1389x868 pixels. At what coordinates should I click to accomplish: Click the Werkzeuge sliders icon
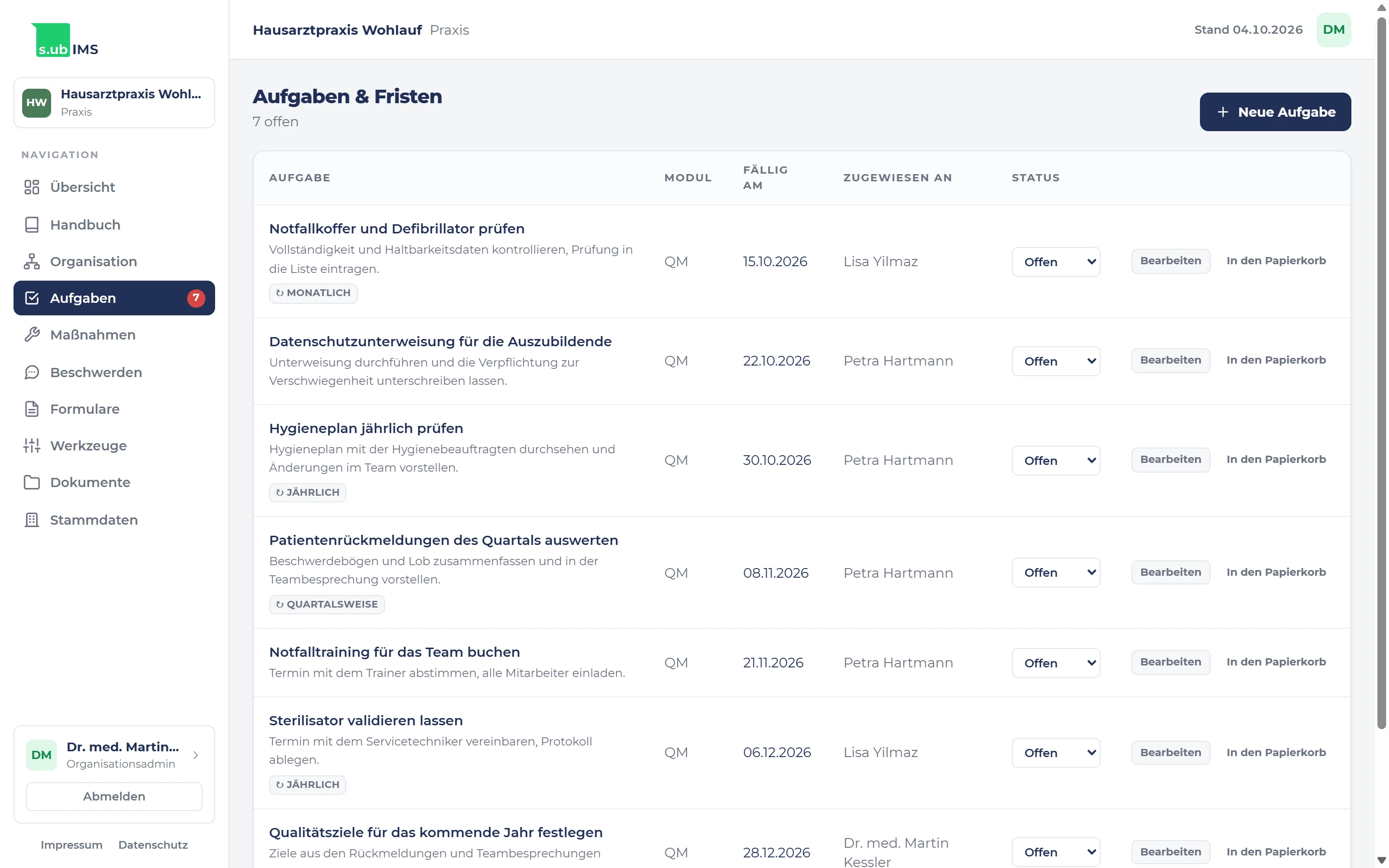(31, 446)
